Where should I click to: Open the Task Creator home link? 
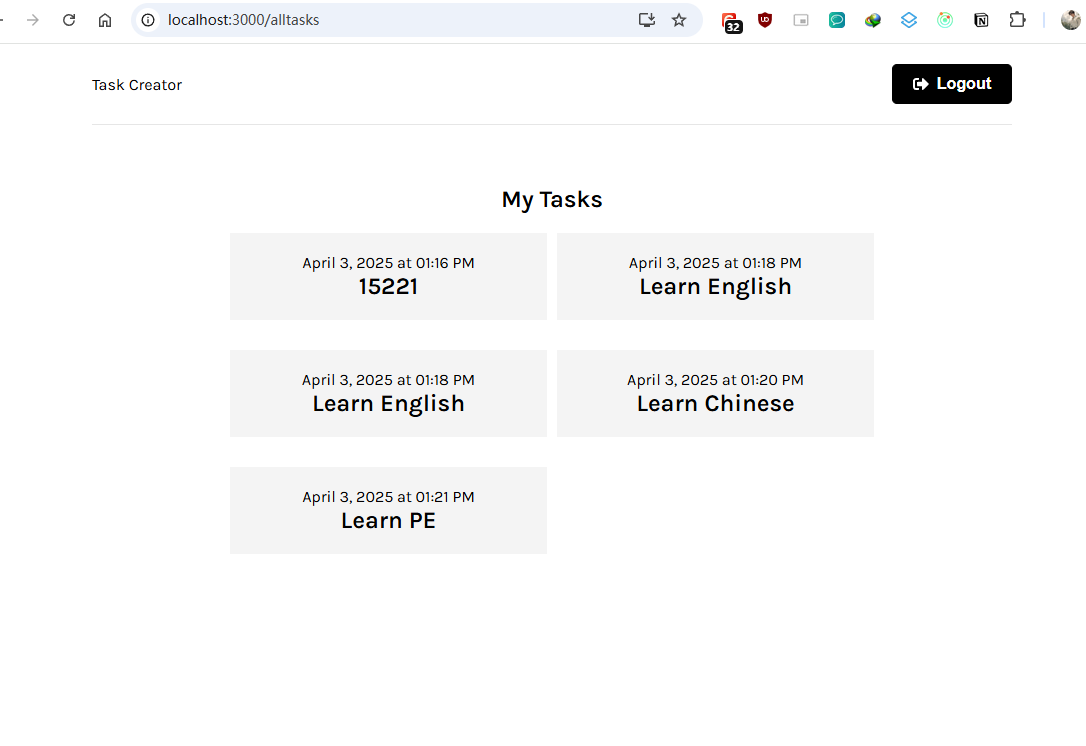[x=136, y=85]
